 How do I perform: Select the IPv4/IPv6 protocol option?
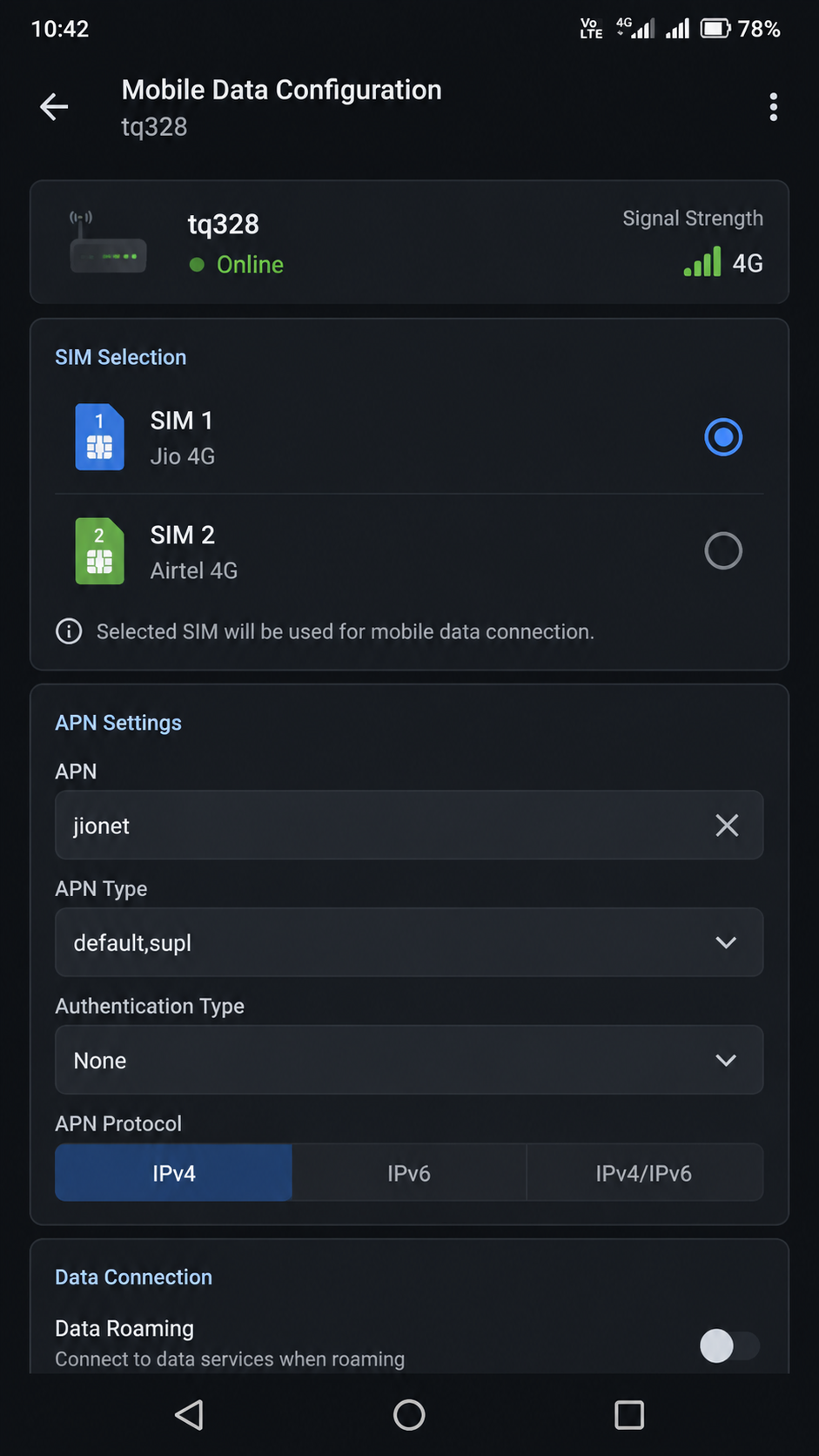(x=644, y=1174)
